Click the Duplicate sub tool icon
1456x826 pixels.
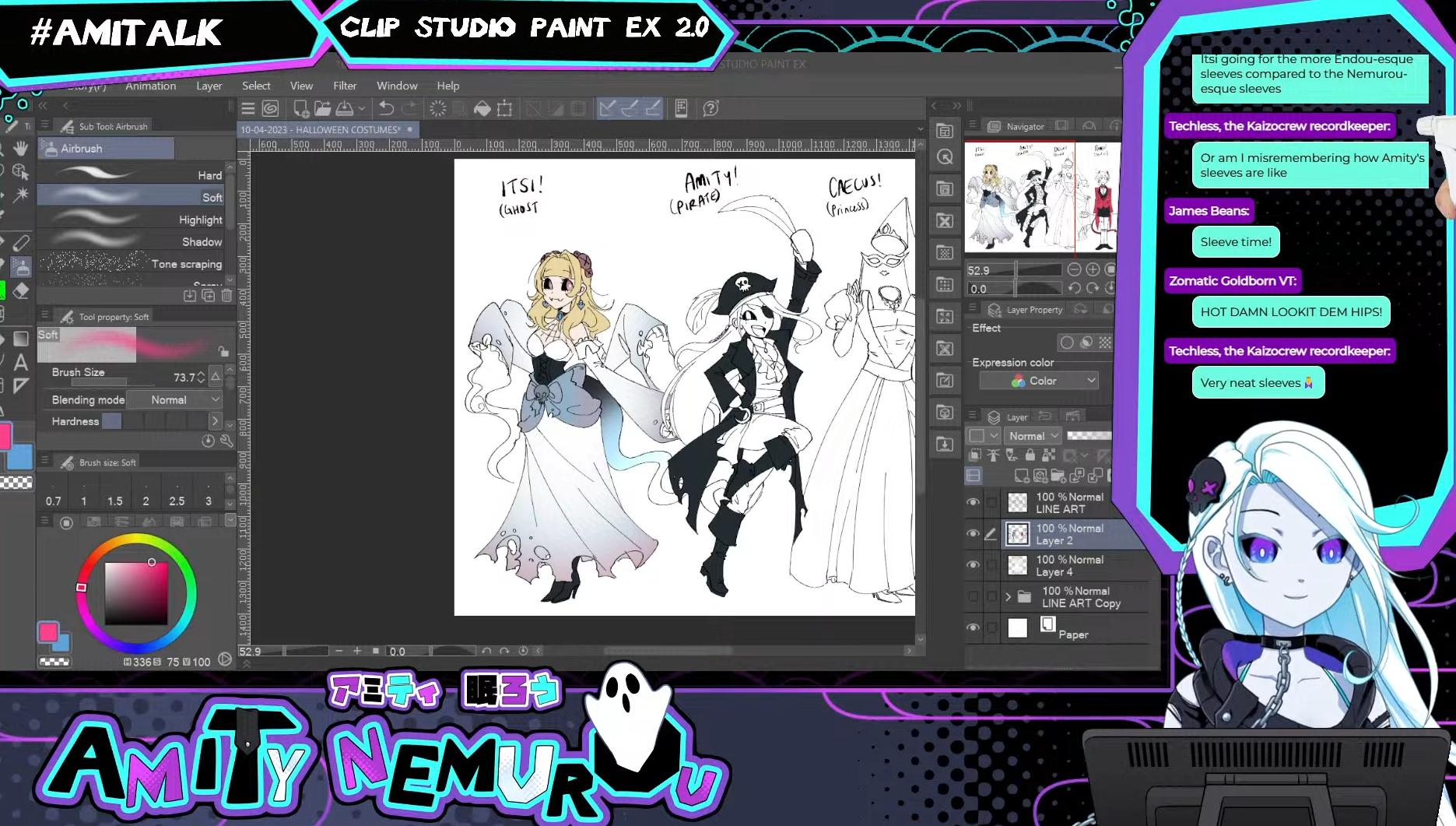pyautogui.click(x=208, y=296)
